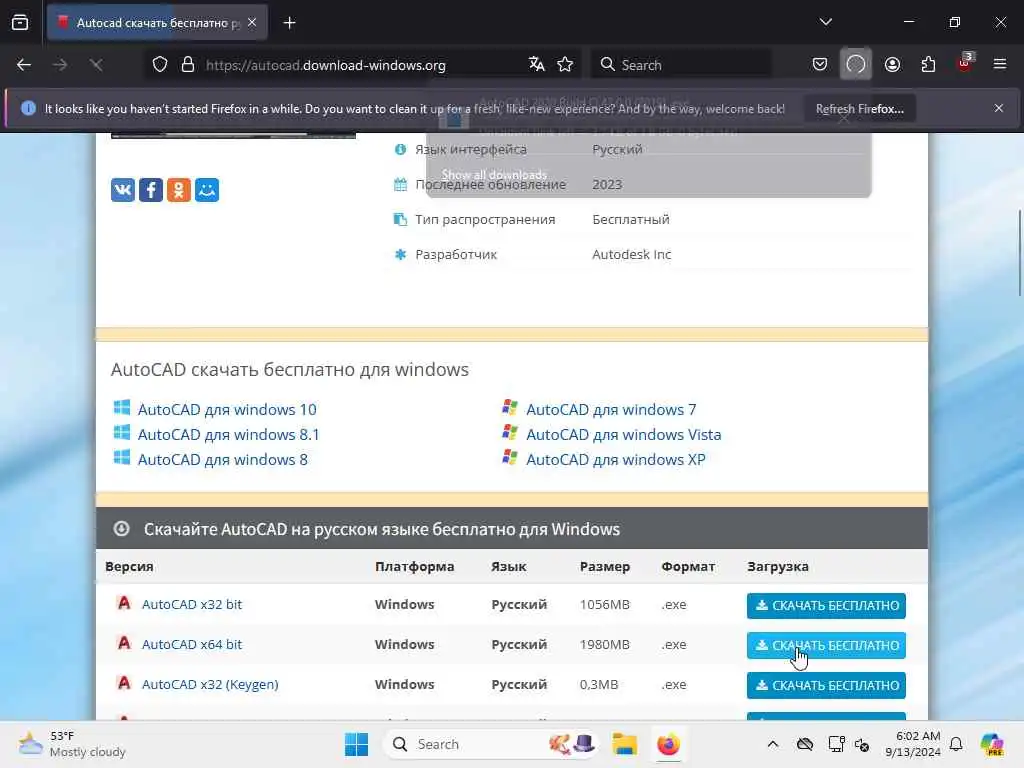Open Firefox account icon
The image size is (1024, 768).
[892, 65]
